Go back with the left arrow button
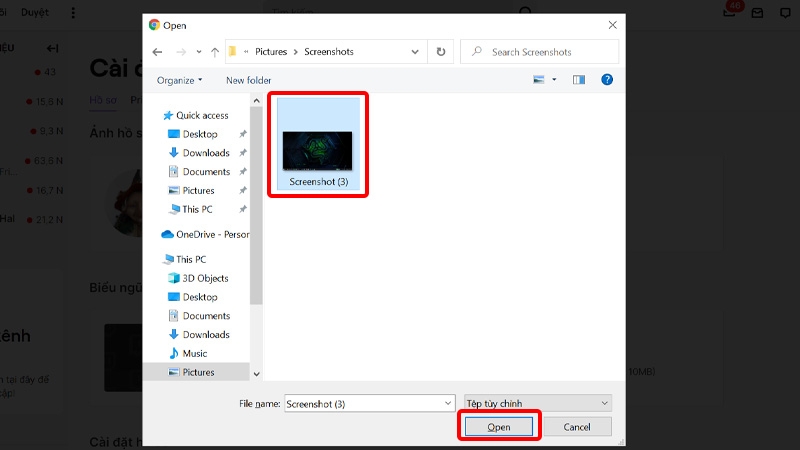This screenshot has height=450, width=800. (x=157, y=52)
